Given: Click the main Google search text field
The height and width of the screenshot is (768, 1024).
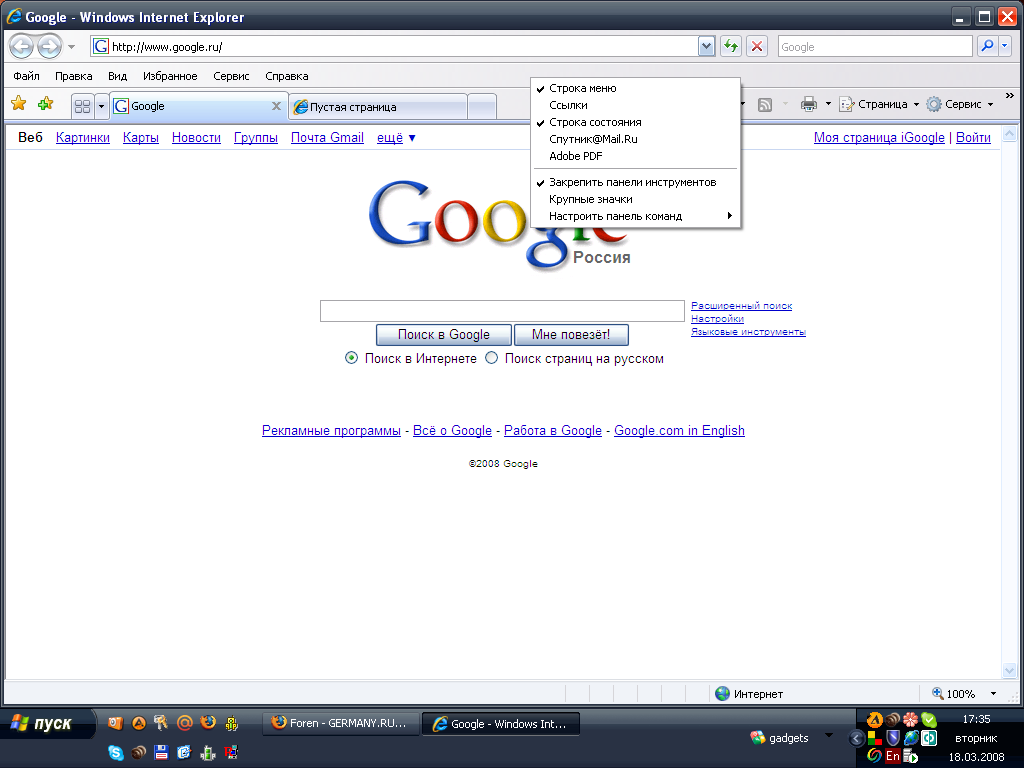Looking at the screenshot, I should (502, 311).
